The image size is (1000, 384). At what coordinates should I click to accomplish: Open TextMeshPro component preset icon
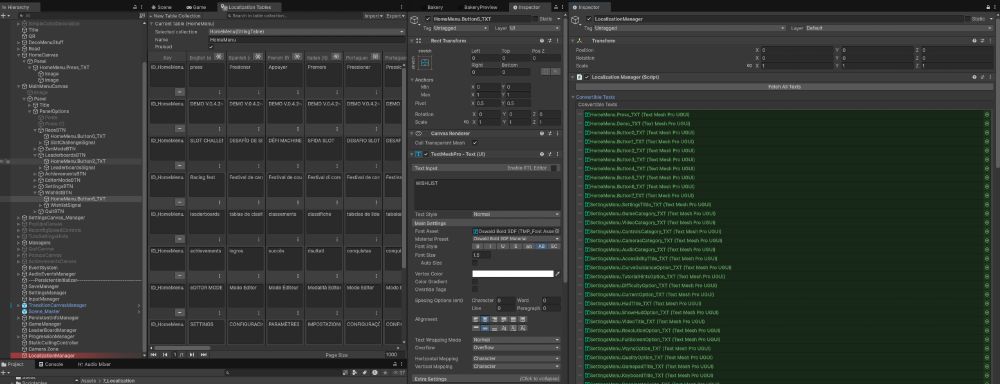(549, 154)
